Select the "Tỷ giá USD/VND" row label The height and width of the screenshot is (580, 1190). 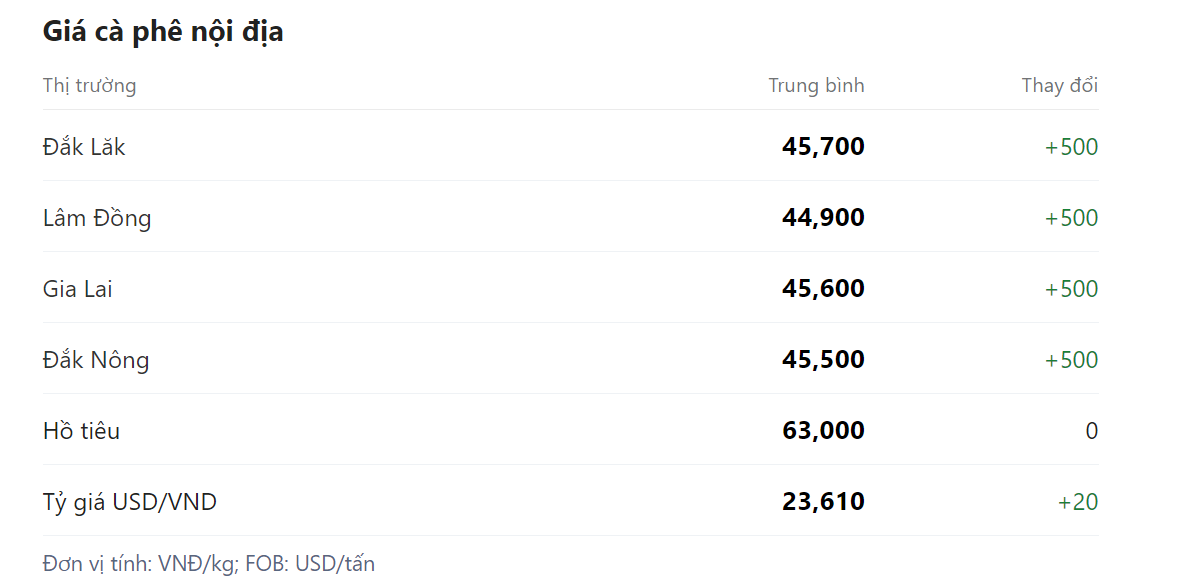(x=129, y=502)
